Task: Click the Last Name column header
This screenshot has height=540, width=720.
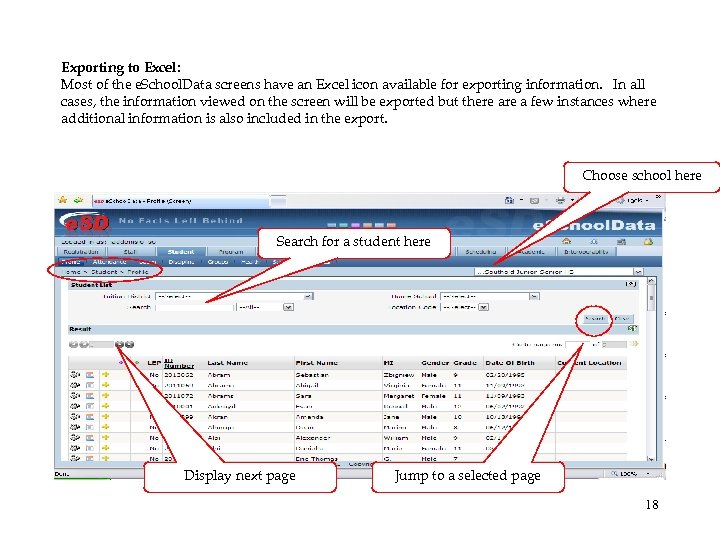Action: 227,363
